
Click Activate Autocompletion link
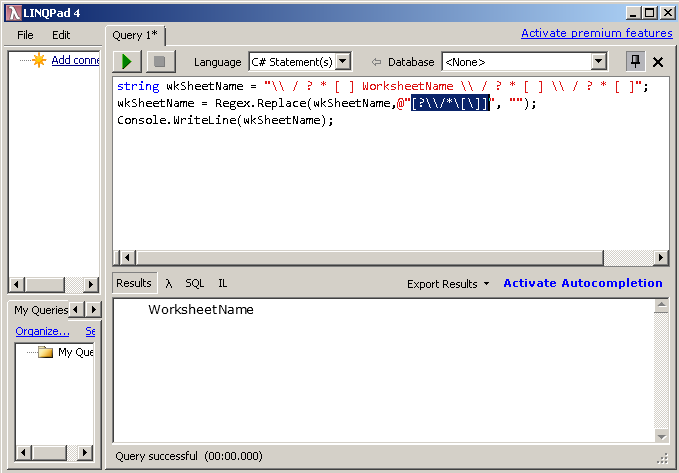583,283
